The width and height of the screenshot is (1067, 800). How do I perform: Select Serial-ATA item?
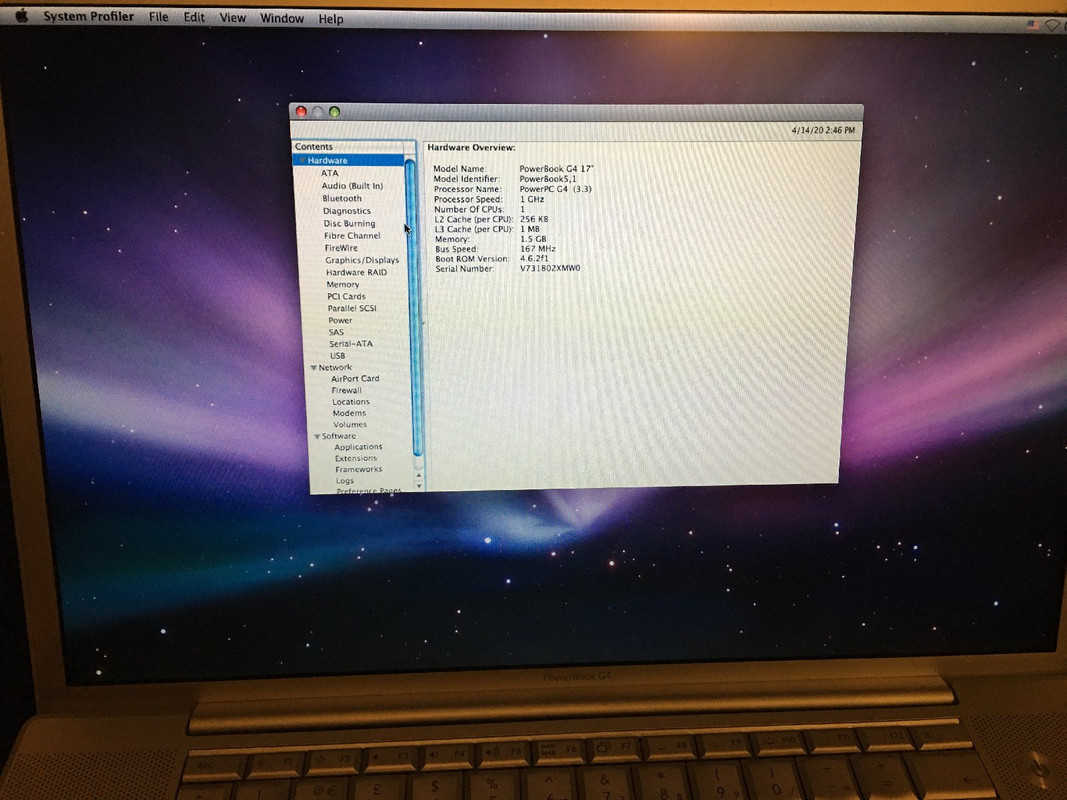point(350,344)
